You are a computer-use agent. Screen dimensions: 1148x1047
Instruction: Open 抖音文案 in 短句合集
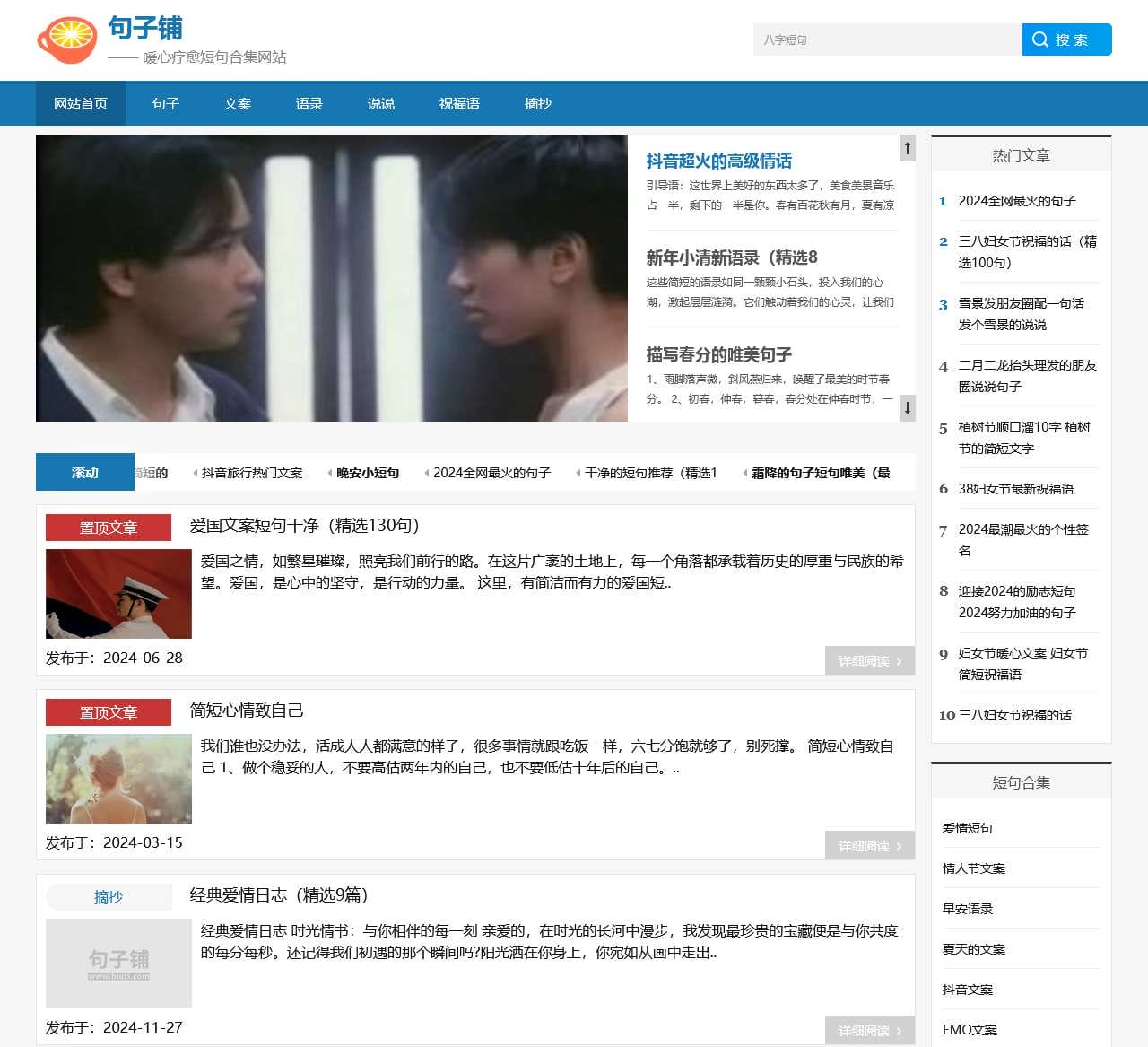click(968, 990)
